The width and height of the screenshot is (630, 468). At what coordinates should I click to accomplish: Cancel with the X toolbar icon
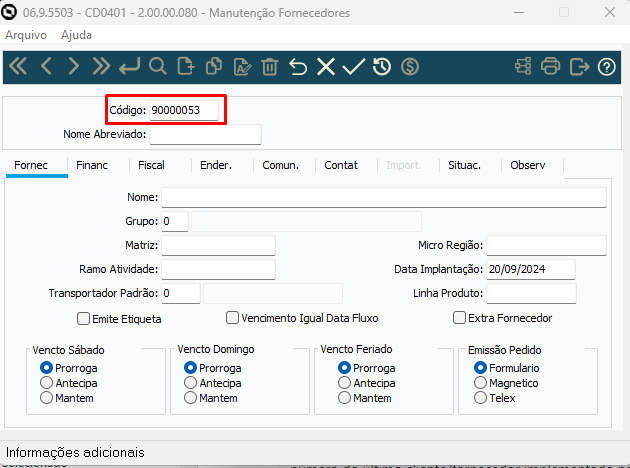click(x=326, y=66)
